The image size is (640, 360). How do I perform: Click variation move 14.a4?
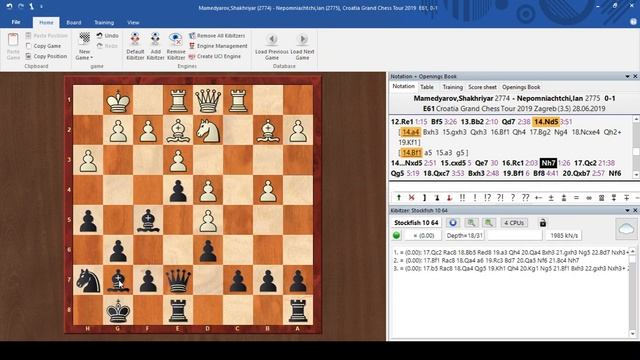[x=411, y=132]
